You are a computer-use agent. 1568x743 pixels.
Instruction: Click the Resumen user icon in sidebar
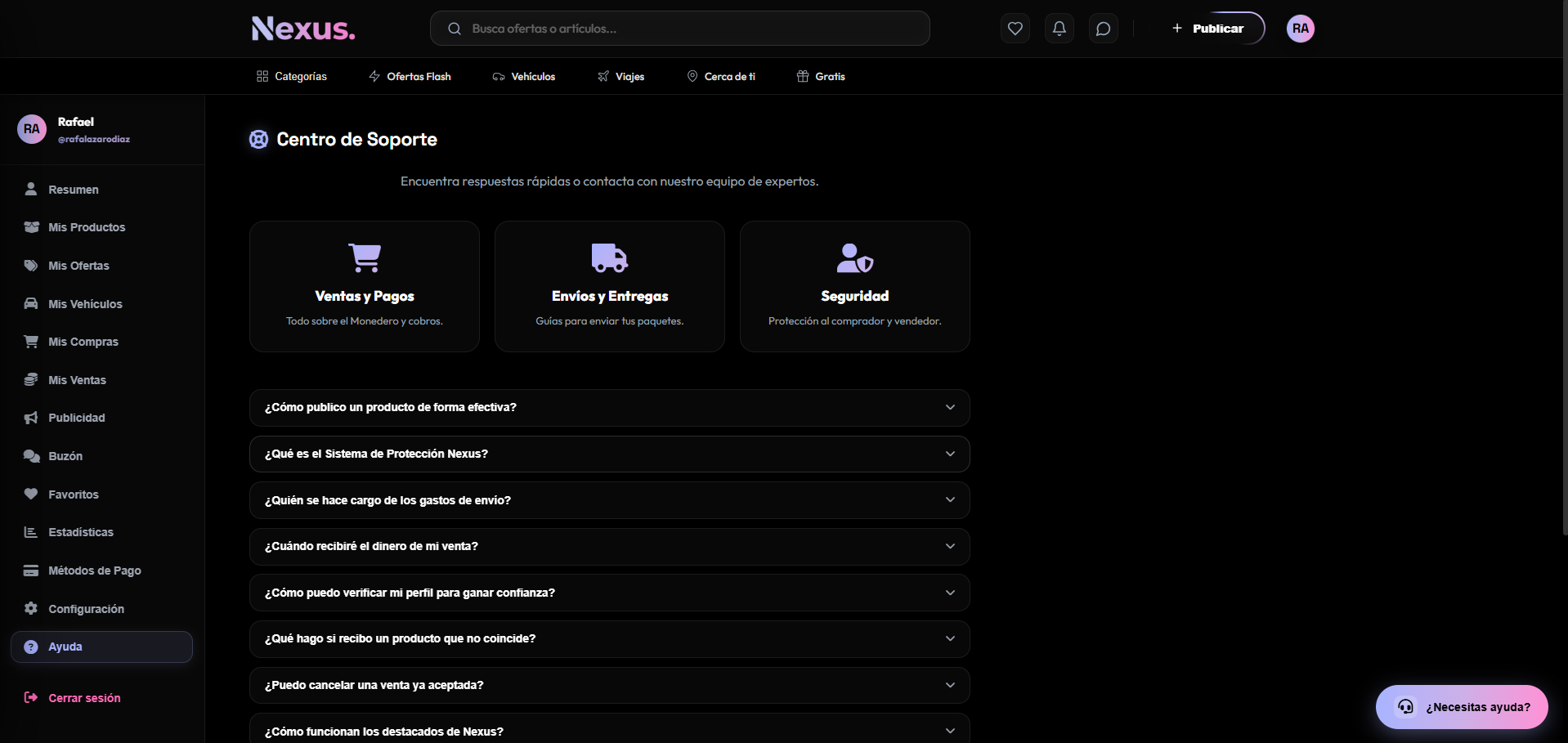click(x=31, y=189)
